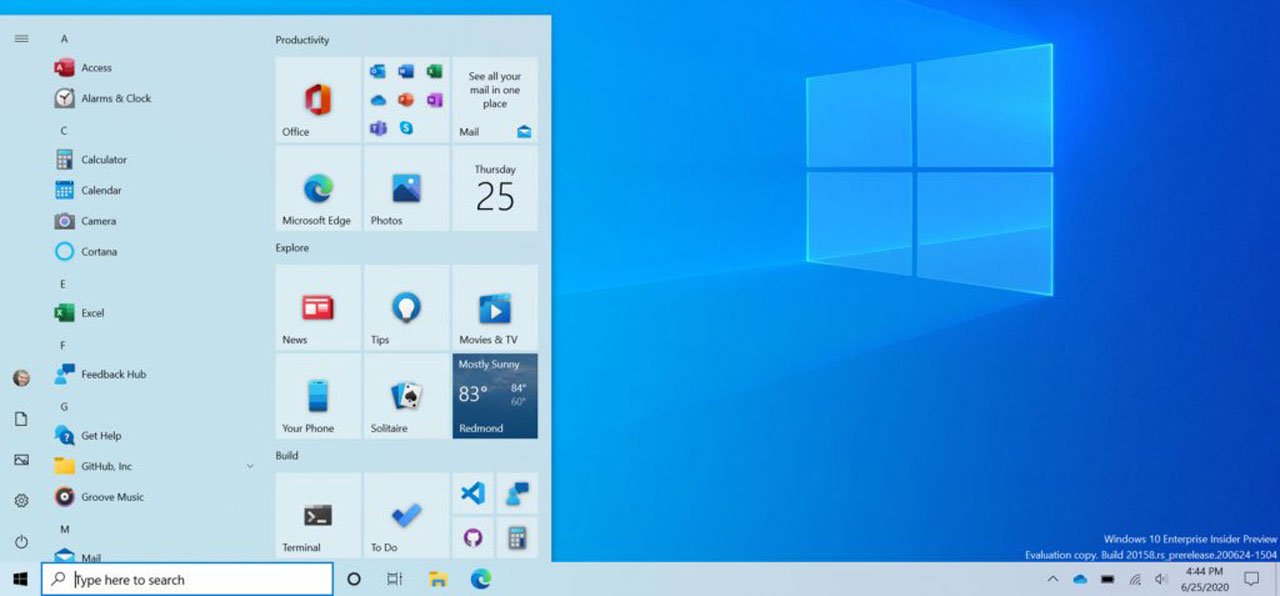The width and height of the screenshot is (1280, 596).
Task: Launch Edge from the taskbar
Action: point(481,579)
